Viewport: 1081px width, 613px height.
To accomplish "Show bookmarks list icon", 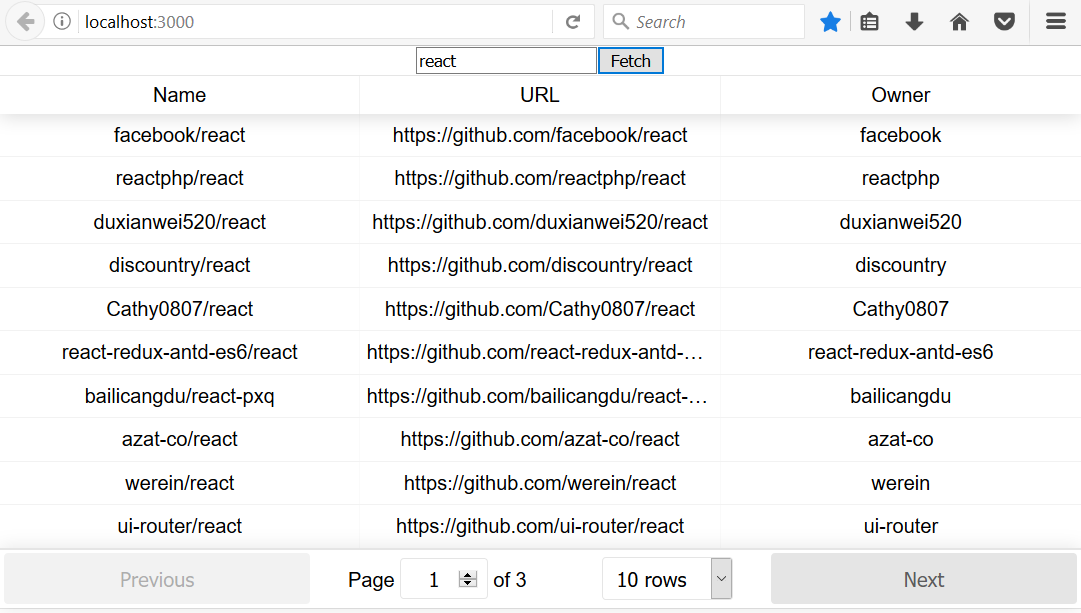I will 869,22.
